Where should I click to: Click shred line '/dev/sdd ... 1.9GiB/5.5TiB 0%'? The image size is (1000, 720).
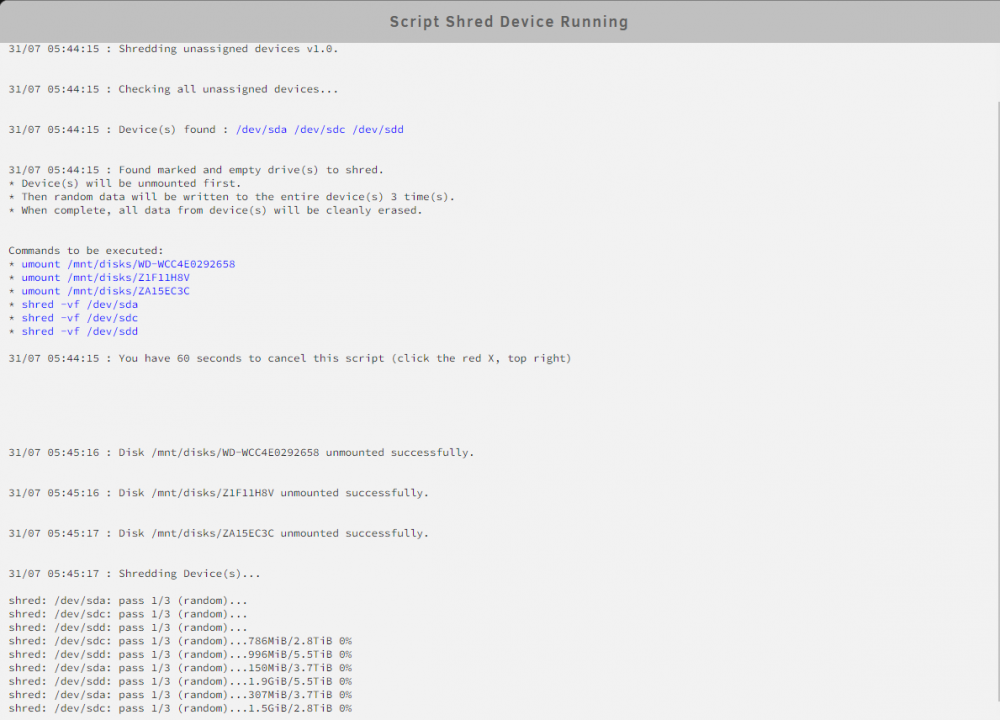click(x=180, y=681)
